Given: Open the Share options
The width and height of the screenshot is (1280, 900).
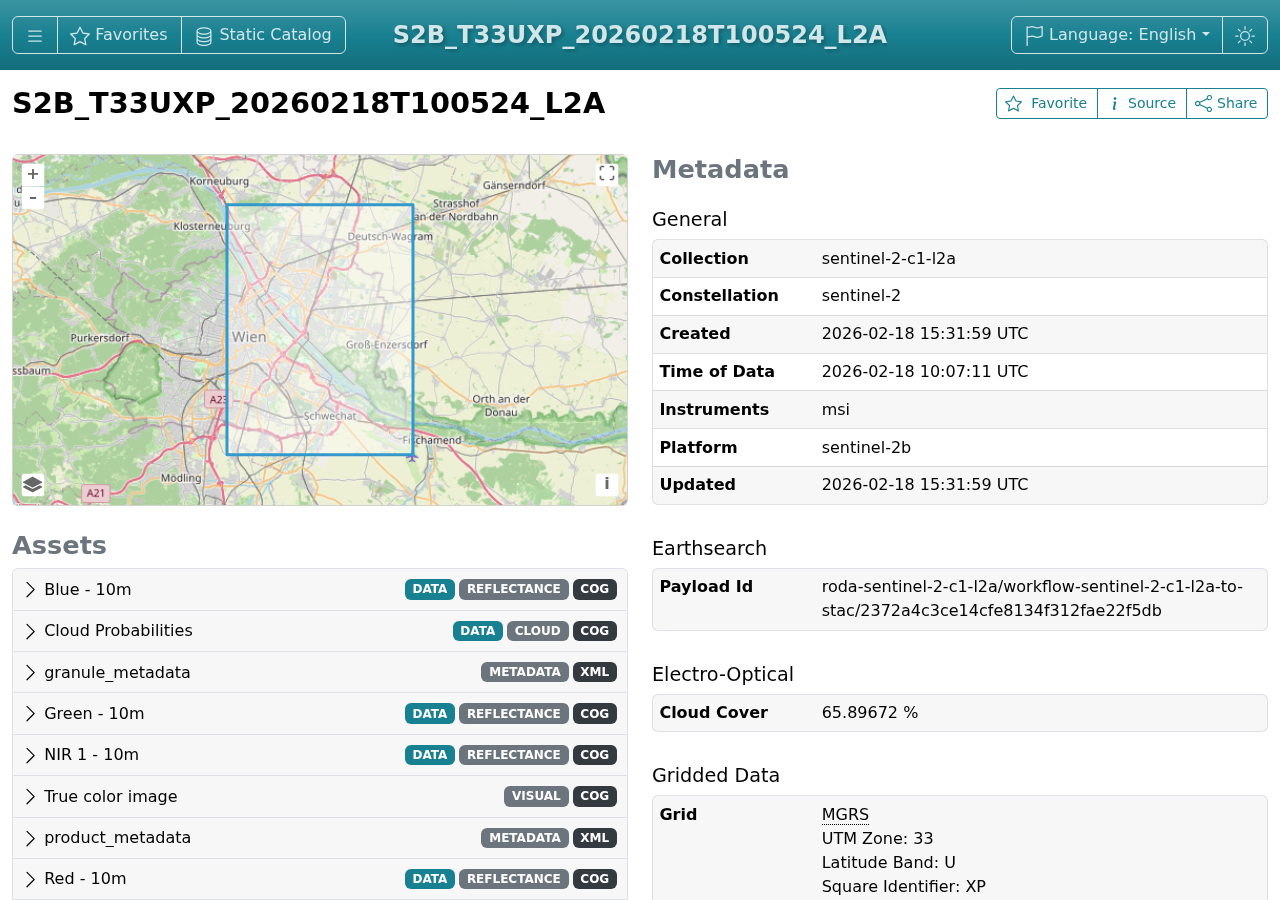Looking at the screenshot, I should [1227, 103].
